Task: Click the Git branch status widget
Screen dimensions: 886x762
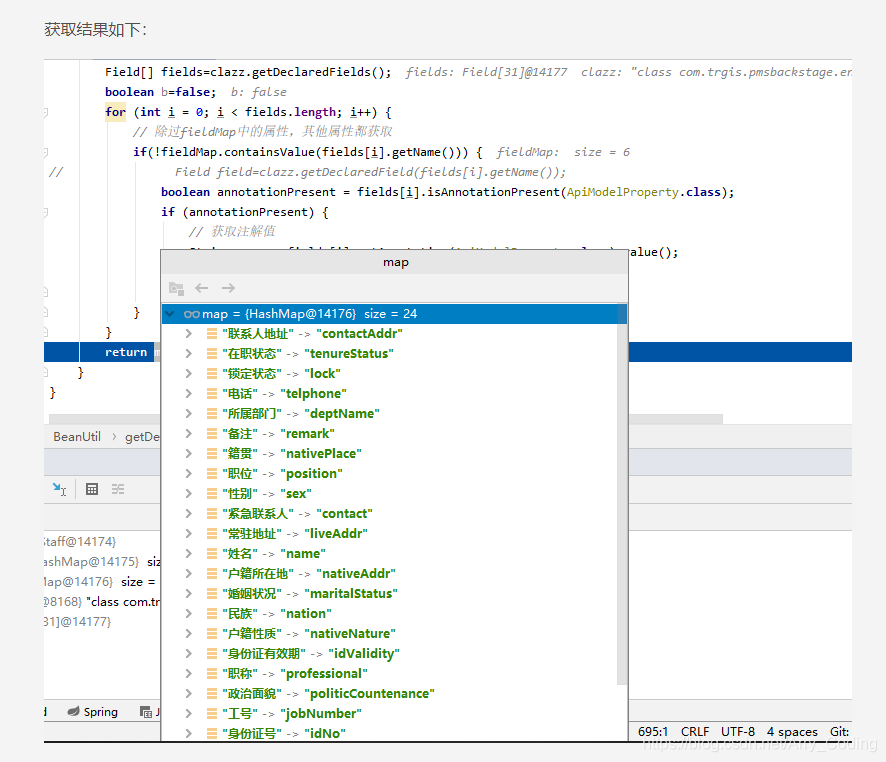Action: tap(840, 731)
